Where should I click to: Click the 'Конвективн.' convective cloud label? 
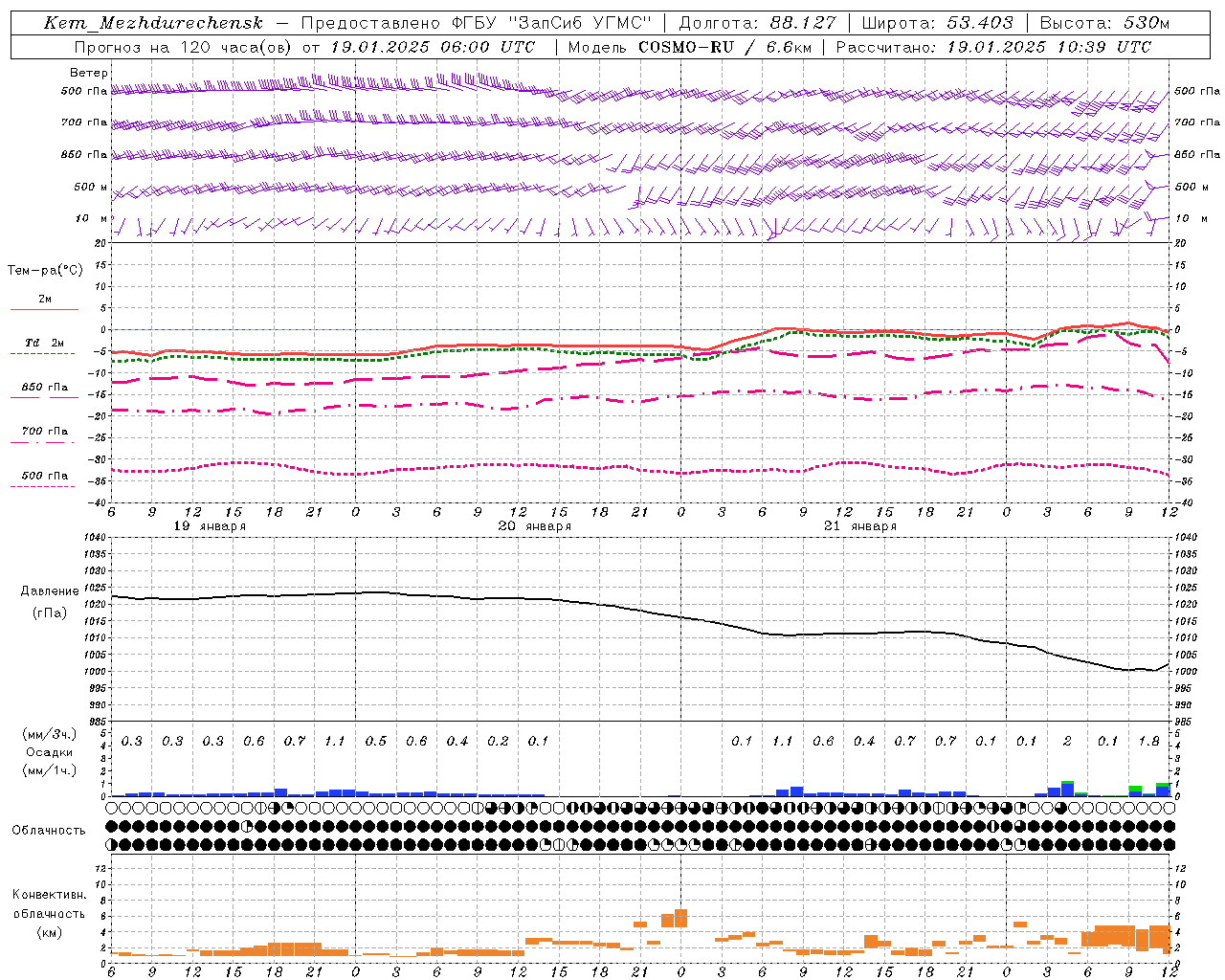[49, 895]
